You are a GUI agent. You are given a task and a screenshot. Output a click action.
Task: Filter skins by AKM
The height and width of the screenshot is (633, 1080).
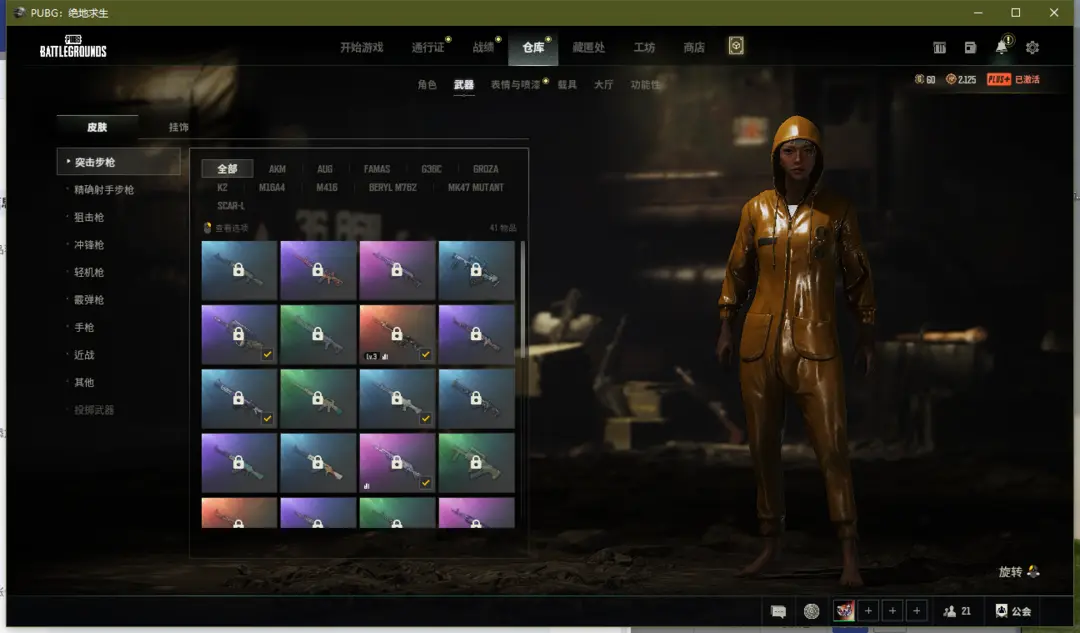pos(277,169)
